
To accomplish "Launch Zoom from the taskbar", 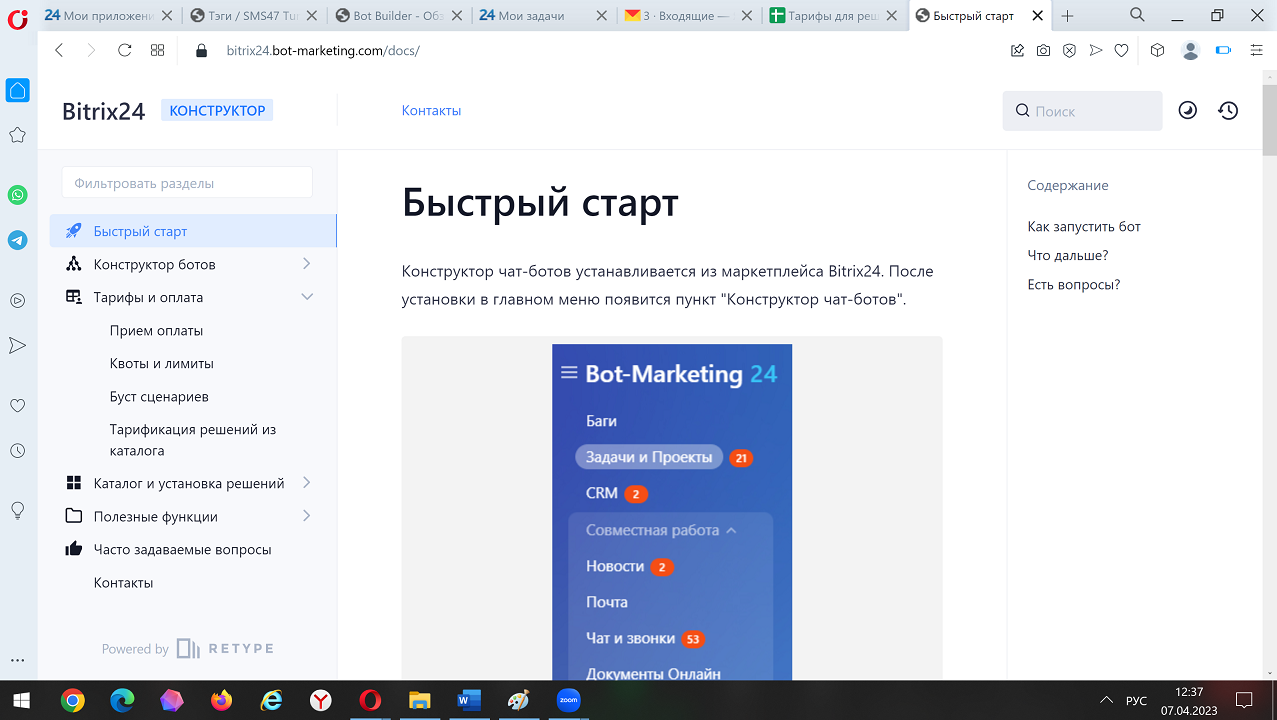I will click(x=568, y=701).
